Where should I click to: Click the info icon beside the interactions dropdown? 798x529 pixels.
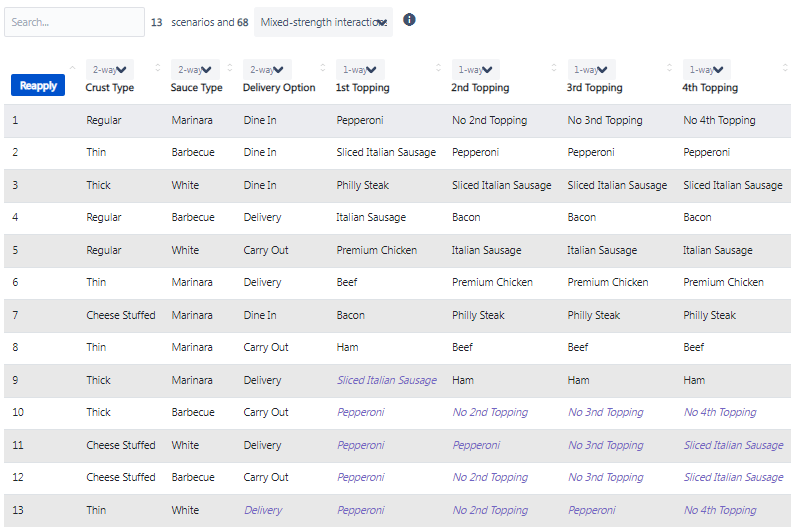point(409,20)
